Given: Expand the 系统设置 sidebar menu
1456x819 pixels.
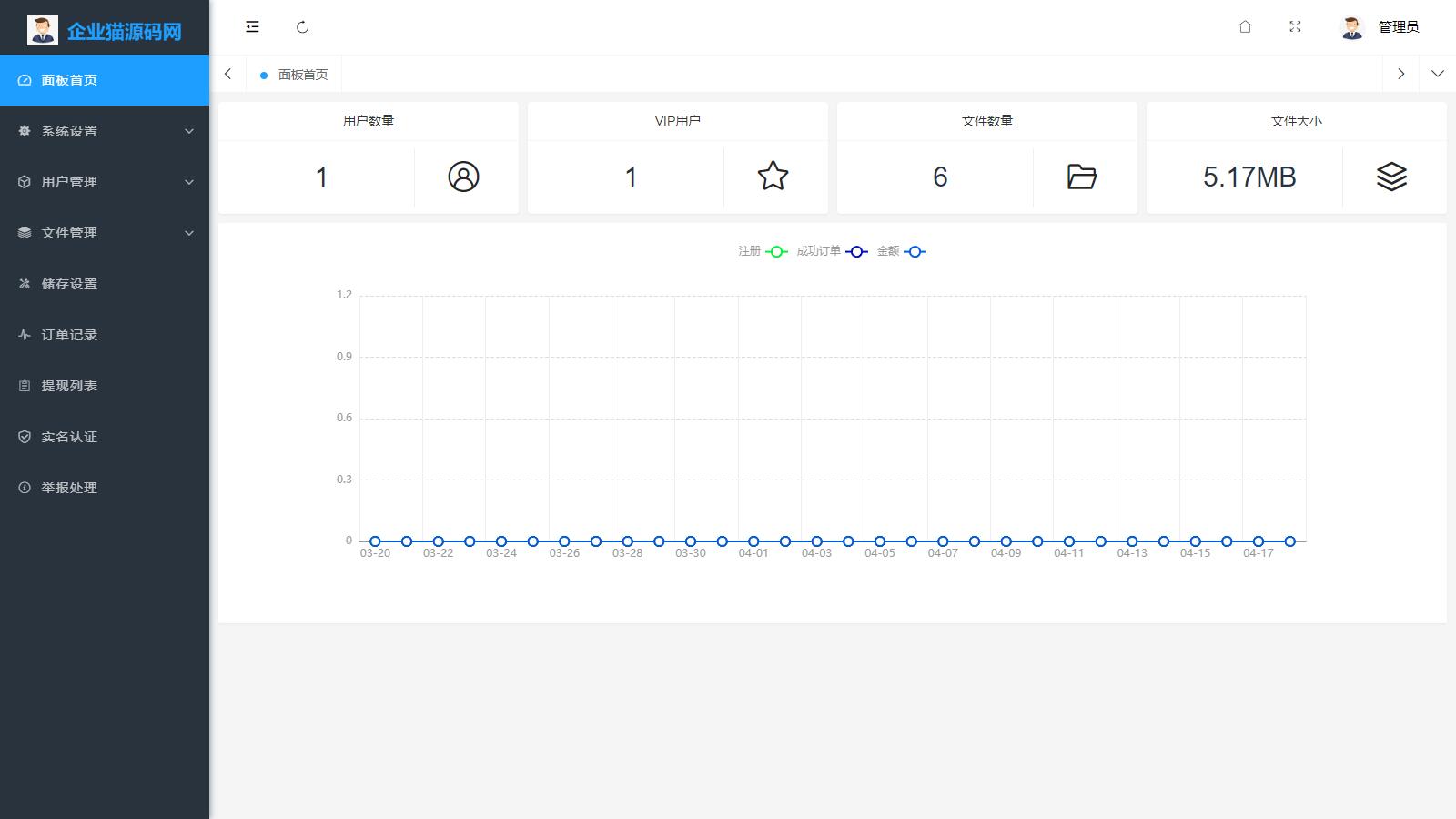Looking at the screenshot, I should pyautogui.click(x=105, y=131).
